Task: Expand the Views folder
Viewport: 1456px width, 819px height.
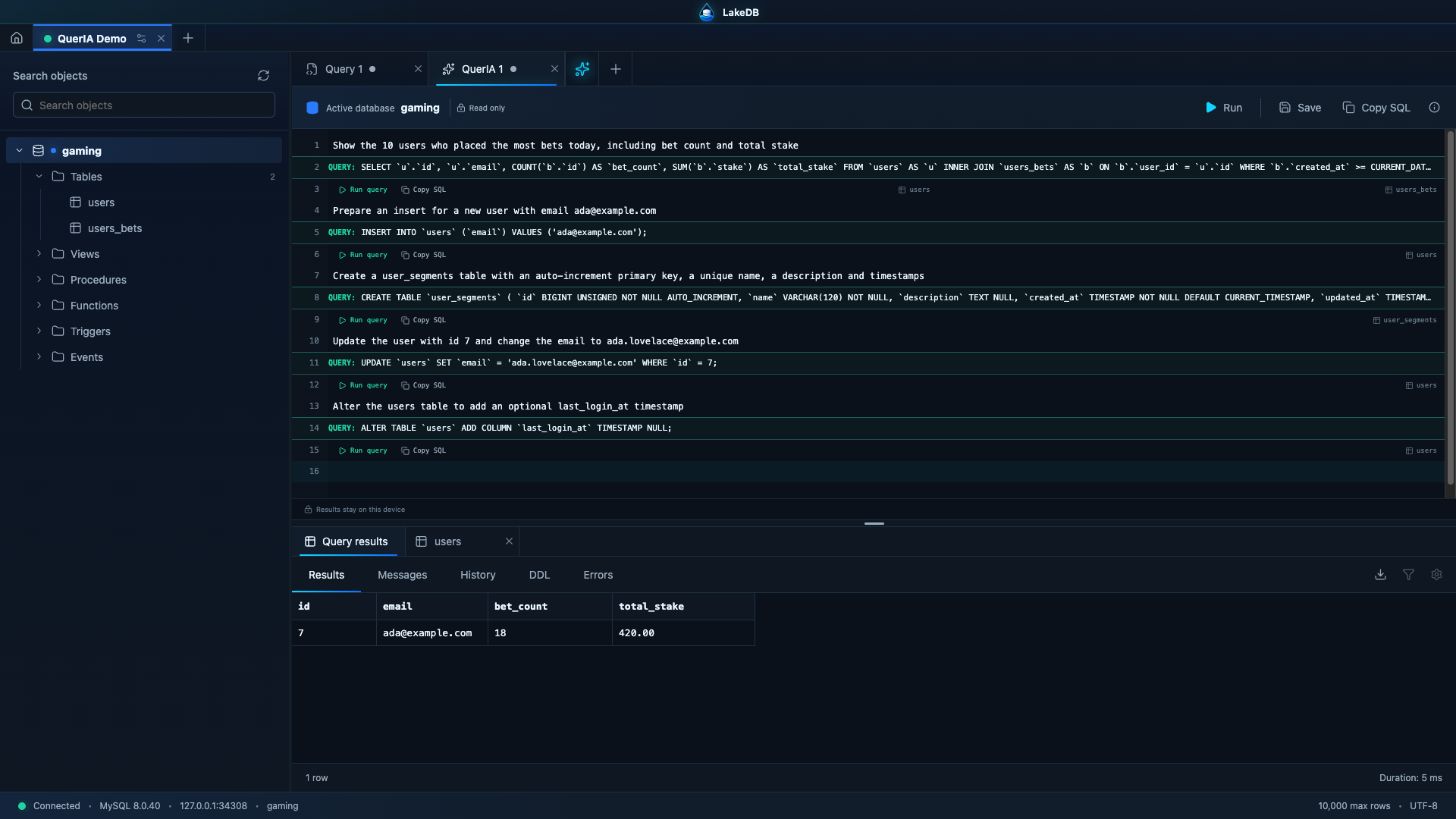Action: (x=39, y=254)
